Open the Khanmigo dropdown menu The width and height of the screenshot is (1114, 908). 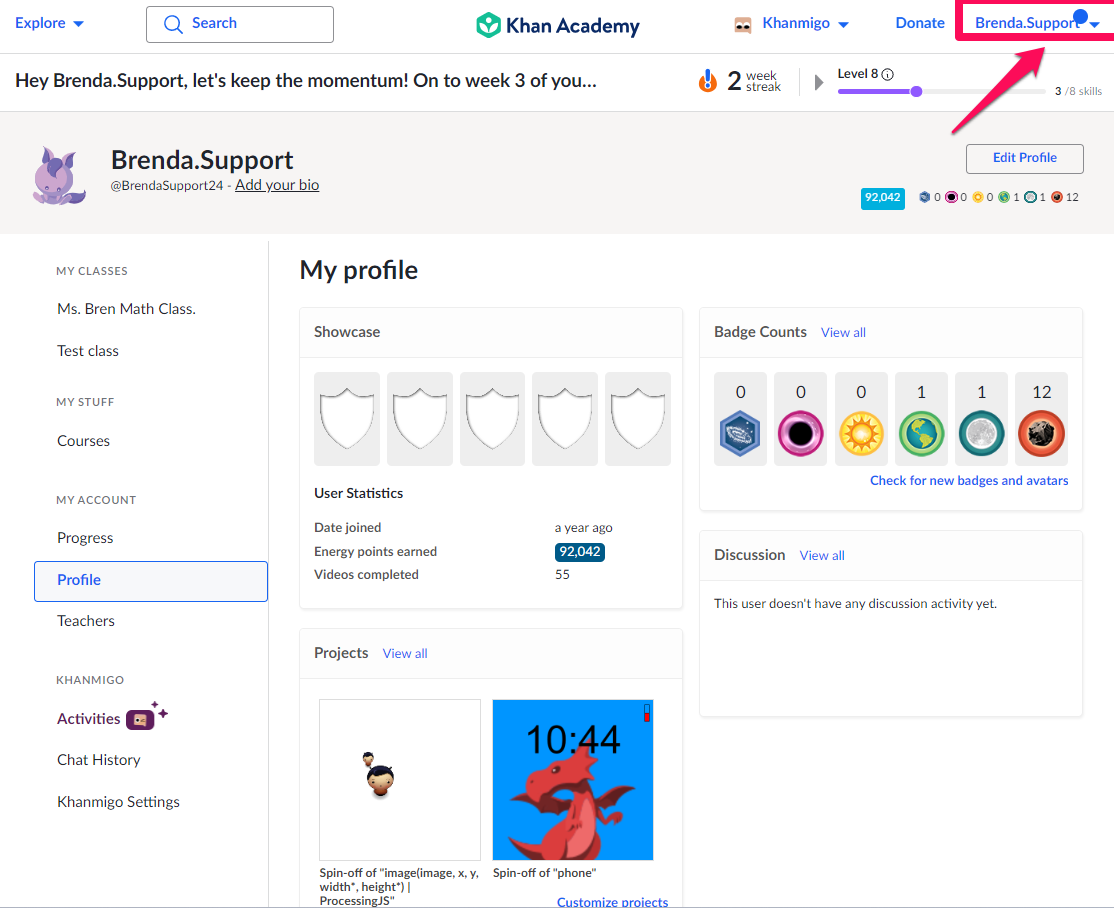point(805,23)
